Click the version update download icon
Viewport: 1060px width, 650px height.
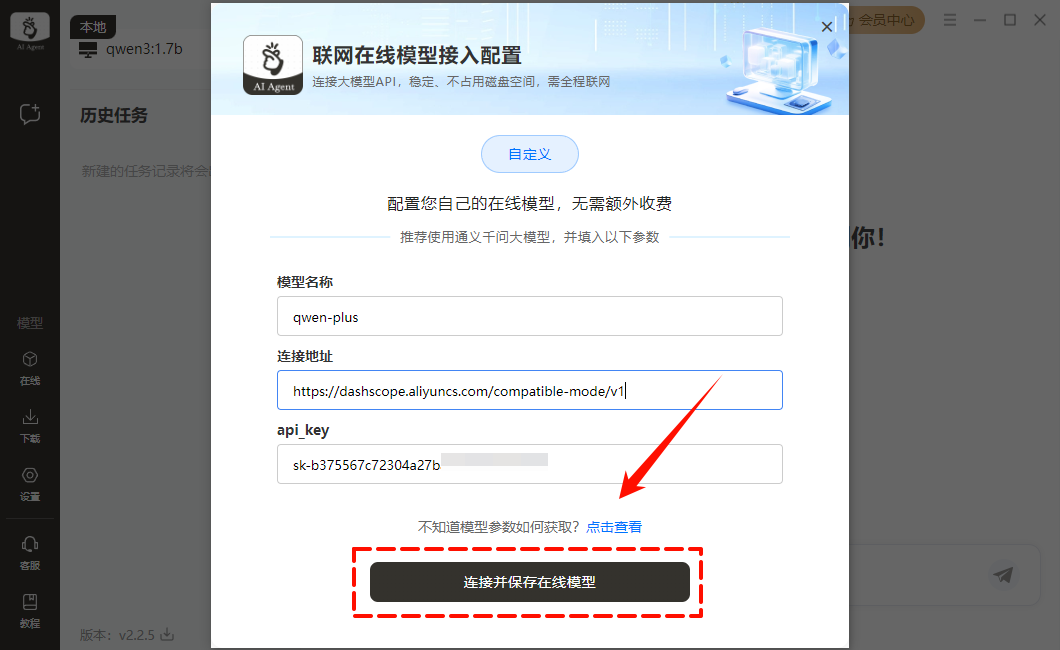pyautogui.click(x=167, y=634)
